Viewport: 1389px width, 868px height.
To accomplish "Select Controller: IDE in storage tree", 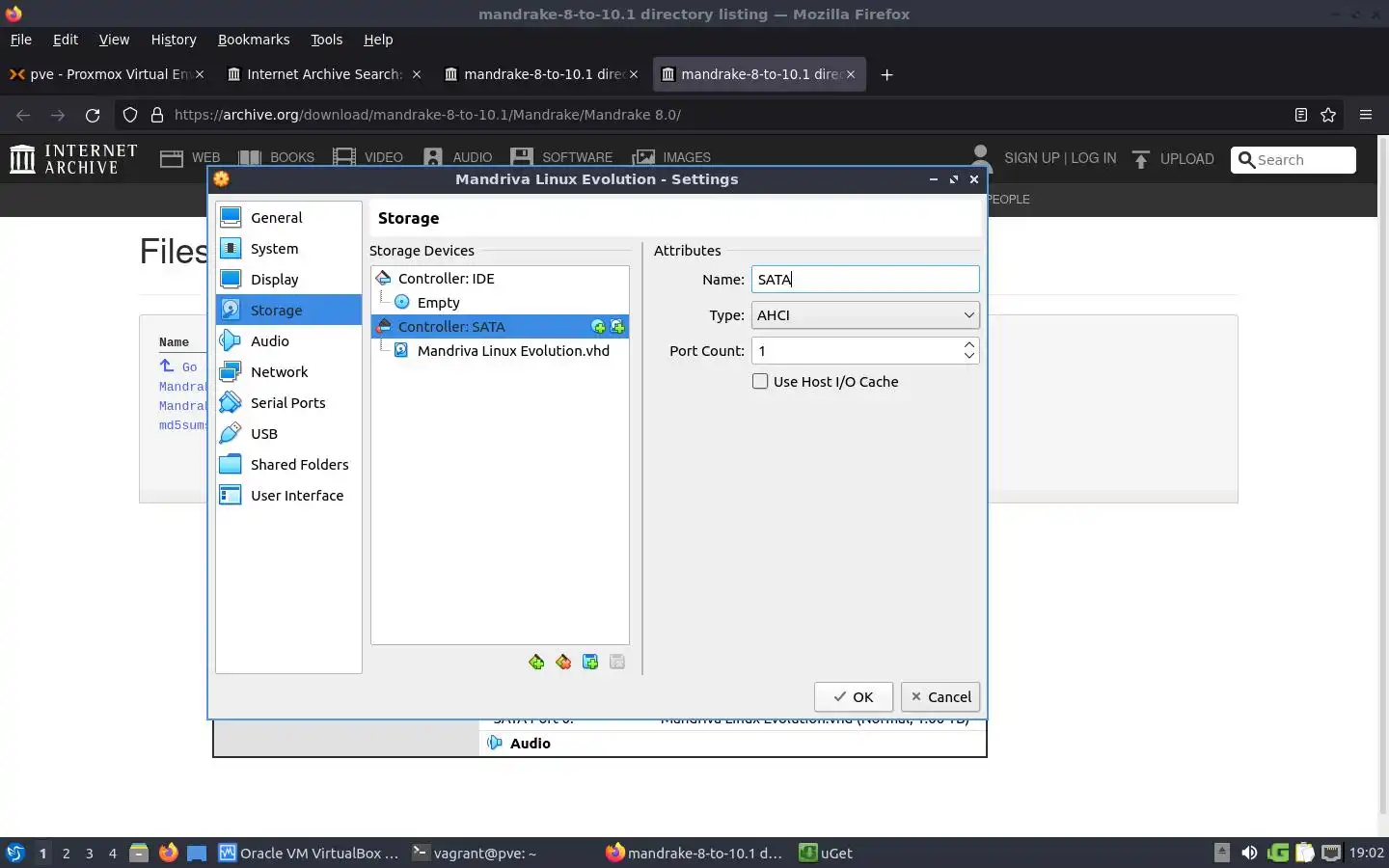I will (x=500, y=279).
